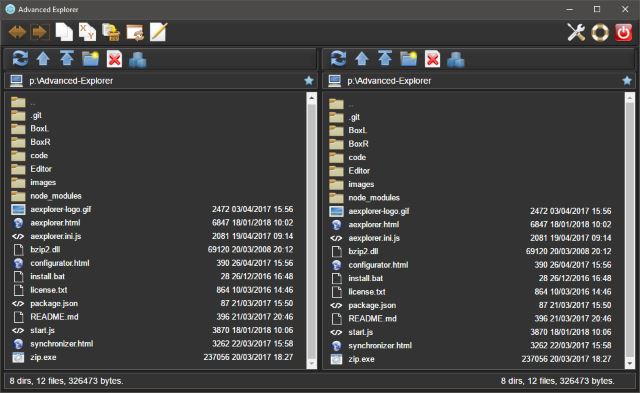Jump to root folder in left panel
This screenshot has width=640, height=393.
[x=67, y=59]
